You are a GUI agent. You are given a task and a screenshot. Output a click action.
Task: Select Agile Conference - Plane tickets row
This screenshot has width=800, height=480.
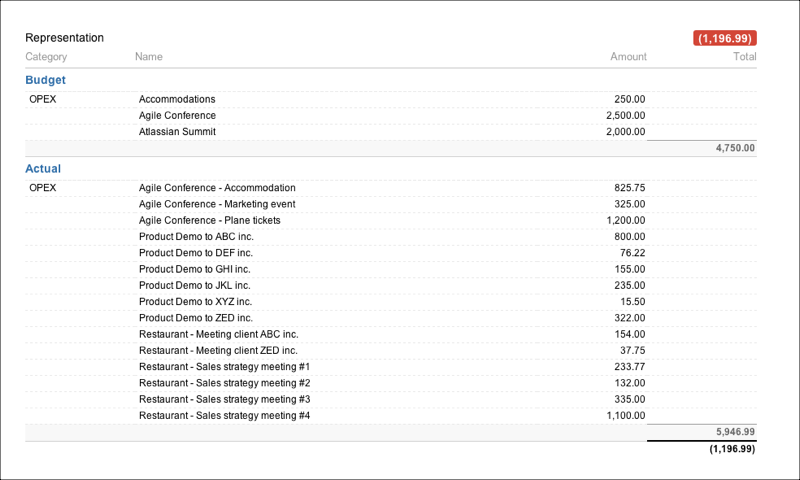pyautogui.click(x=210, y=220)
